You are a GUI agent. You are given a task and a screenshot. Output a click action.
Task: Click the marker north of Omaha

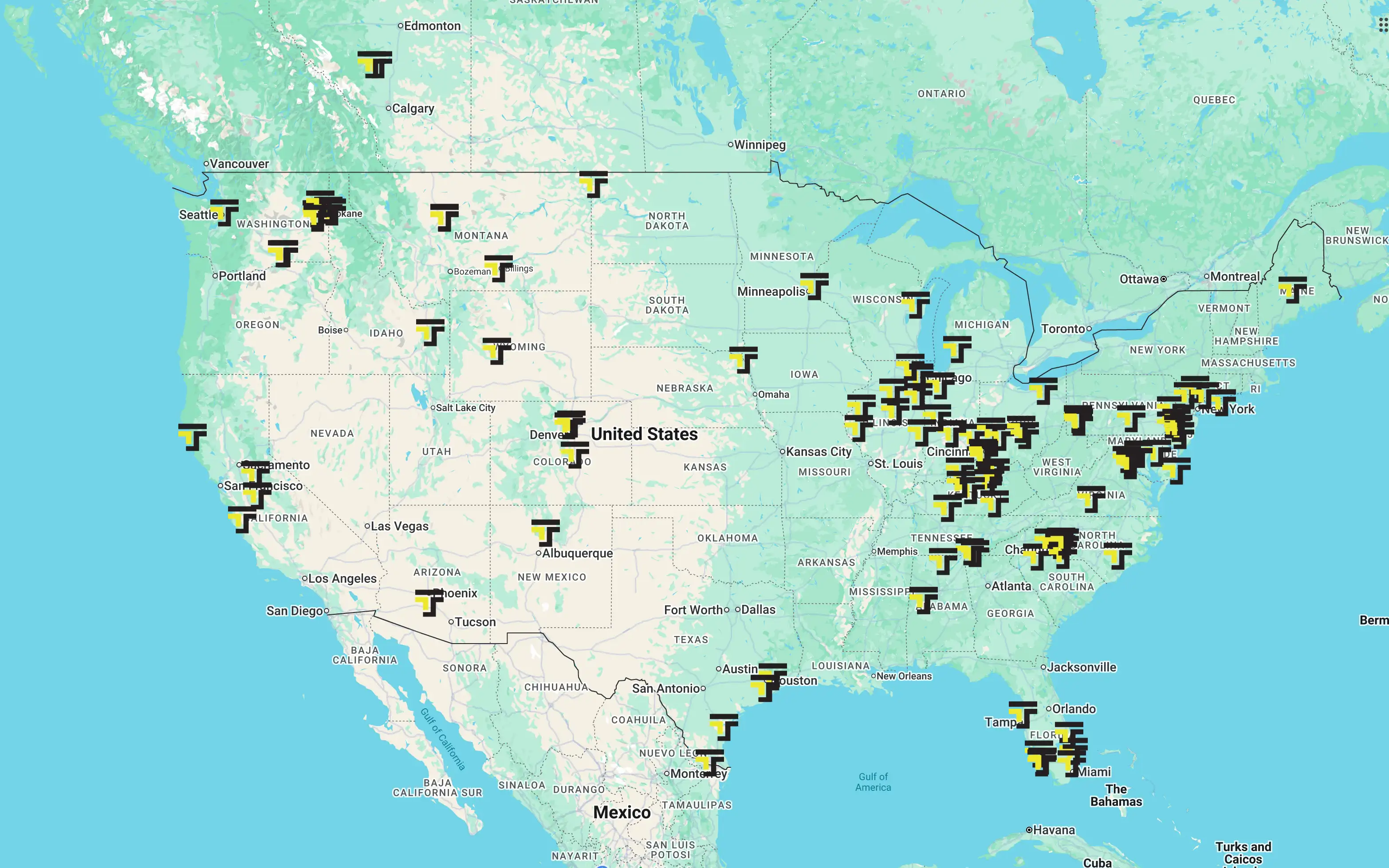coord(744,360)
